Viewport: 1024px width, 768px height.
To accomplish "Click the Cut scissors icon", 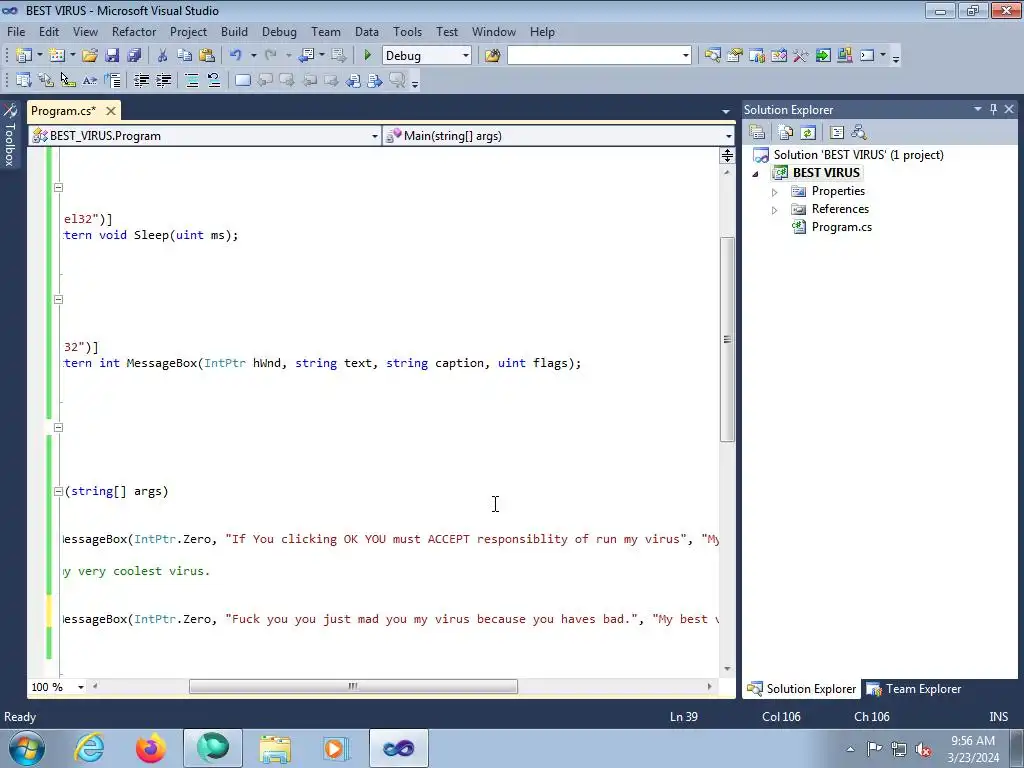I will point(162,56).
